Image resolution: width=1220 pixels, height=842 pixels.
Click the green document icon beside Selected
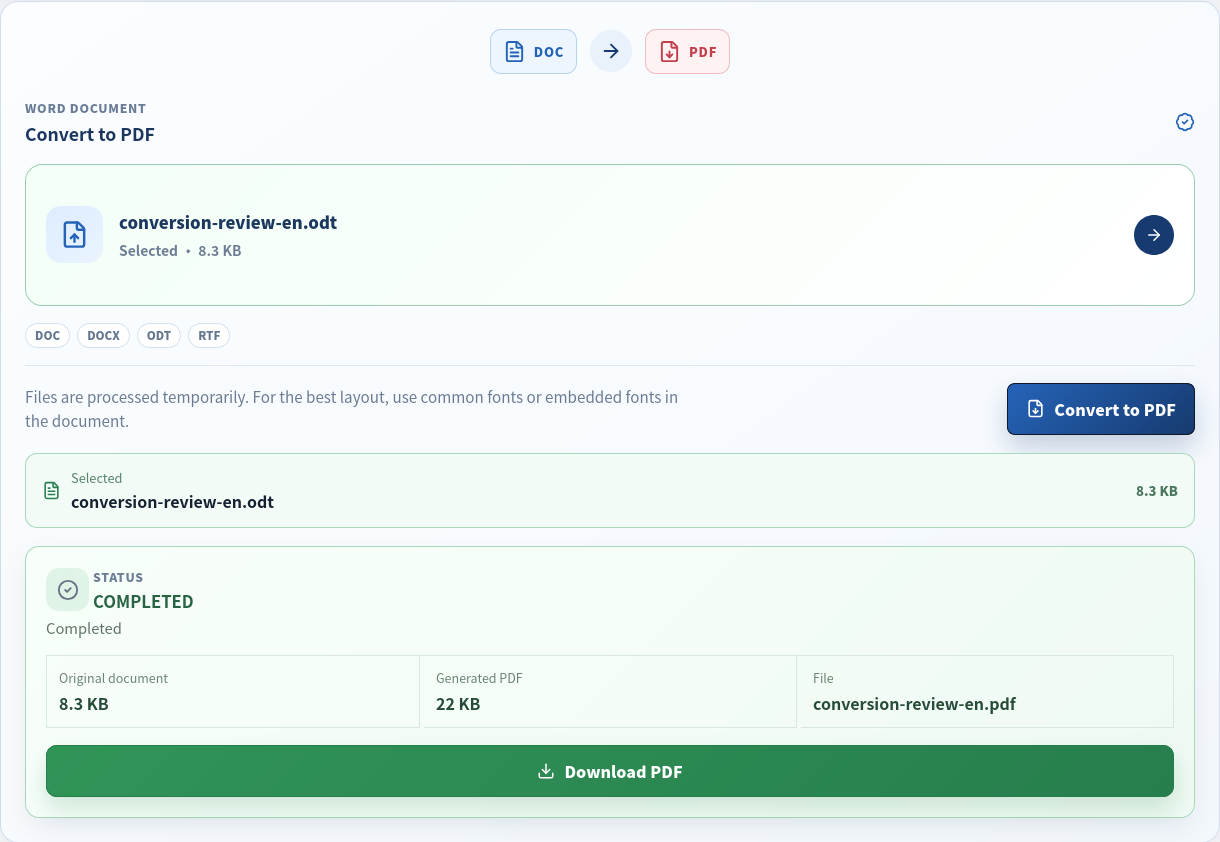coord(52,490)
